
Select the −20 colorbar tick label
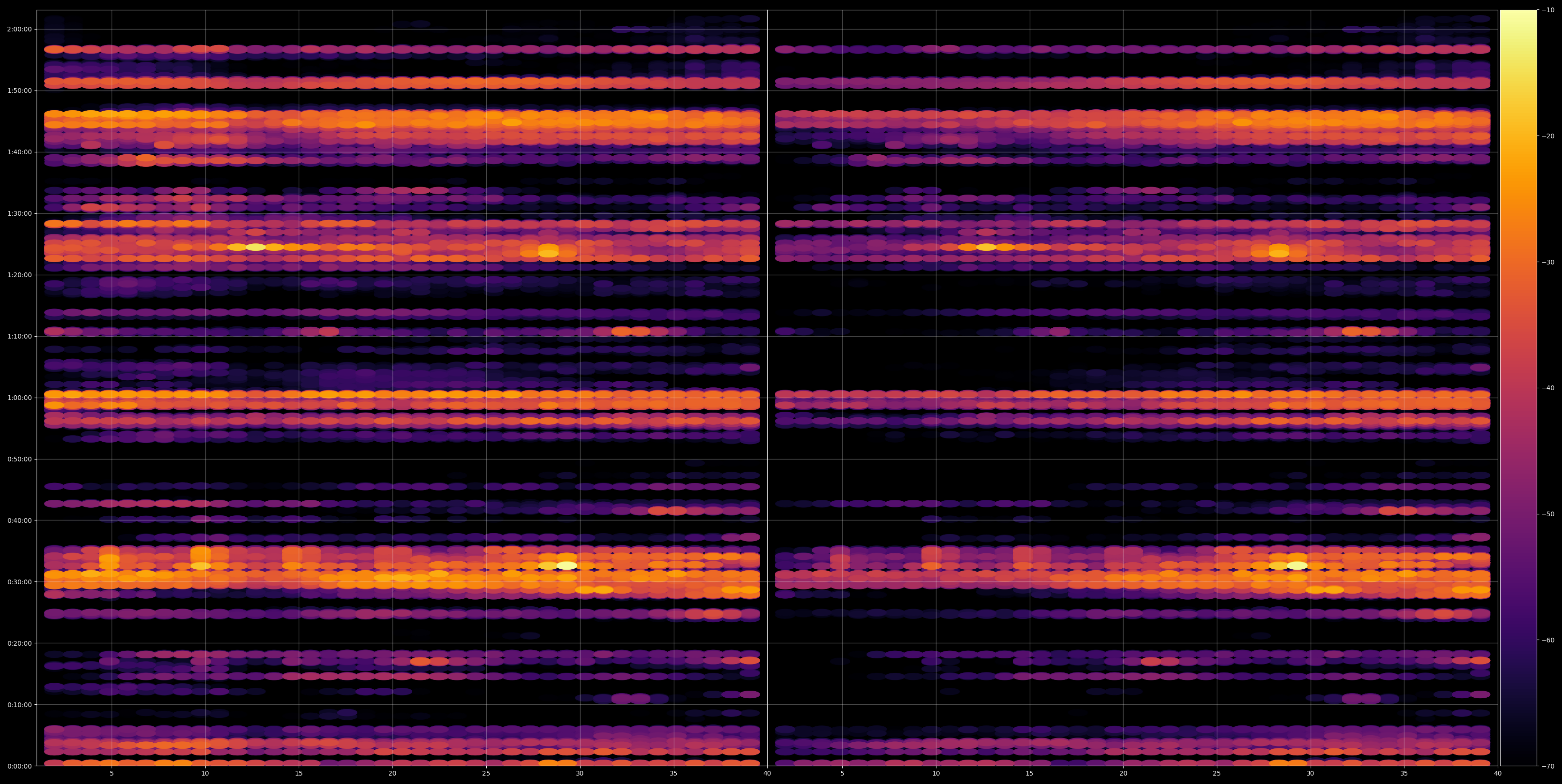tap(1548, 136)
